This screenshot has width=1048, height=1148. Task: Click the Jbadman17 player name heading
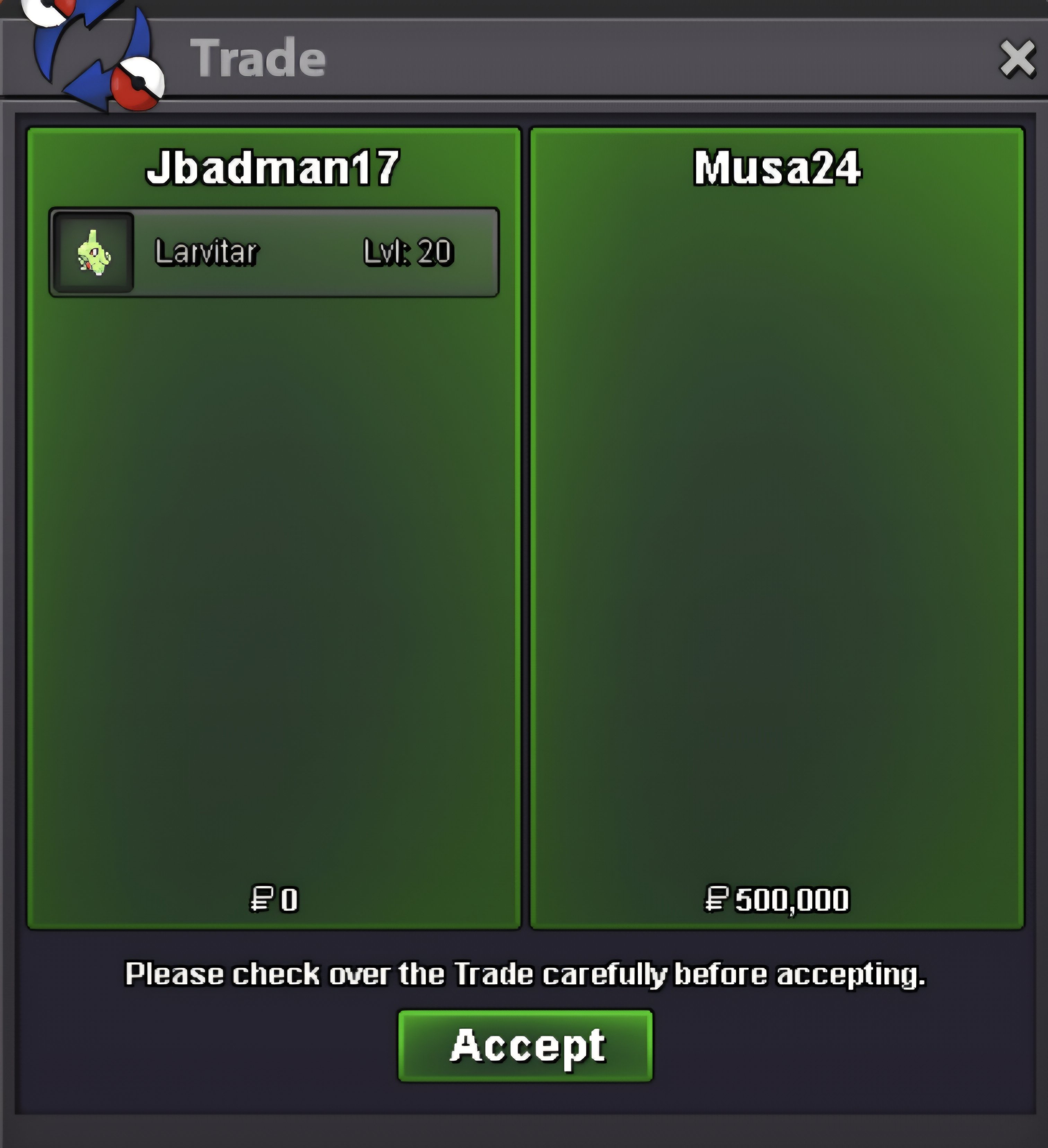[273, 167]
